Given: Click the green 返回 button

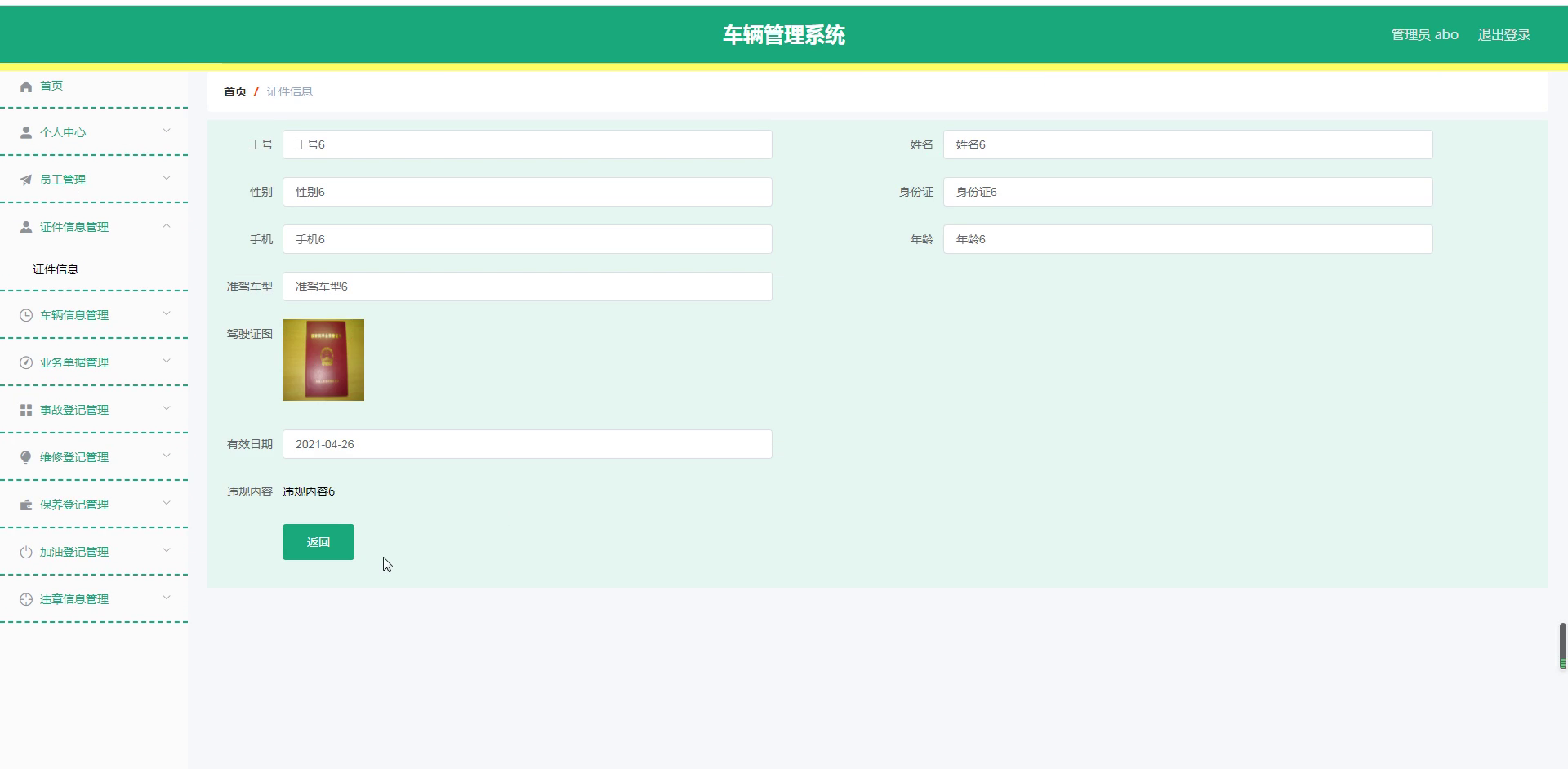Looking at the screenshot, I should click(x=318, y=542).
